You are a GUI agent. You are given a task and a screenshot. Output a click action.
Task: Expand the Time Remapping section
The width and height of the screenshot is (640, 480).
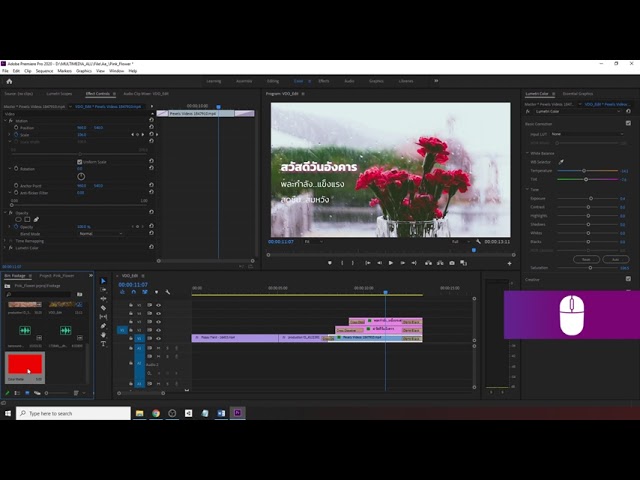(5, 241)
